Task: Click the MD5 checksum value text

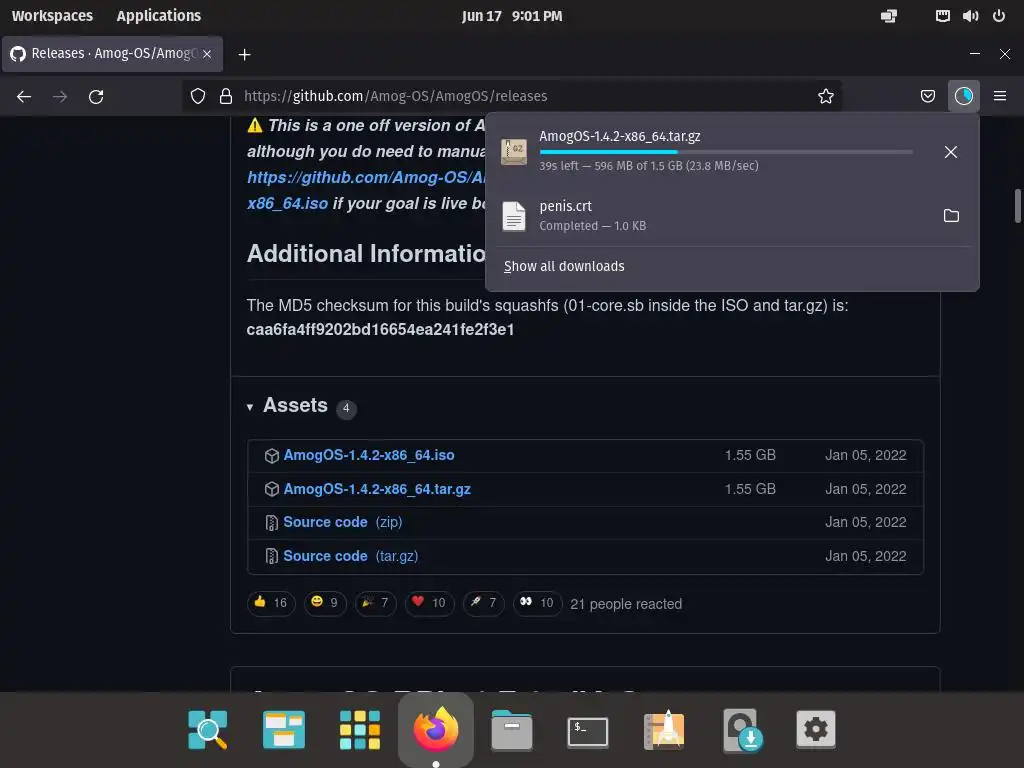Action: pos(380,329)
